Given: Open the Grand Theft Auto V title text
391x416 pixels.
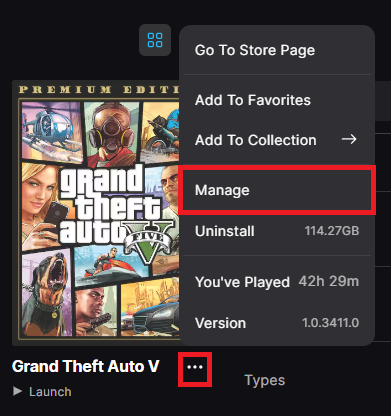Looking at the screenshot, I should click(86, 366).
